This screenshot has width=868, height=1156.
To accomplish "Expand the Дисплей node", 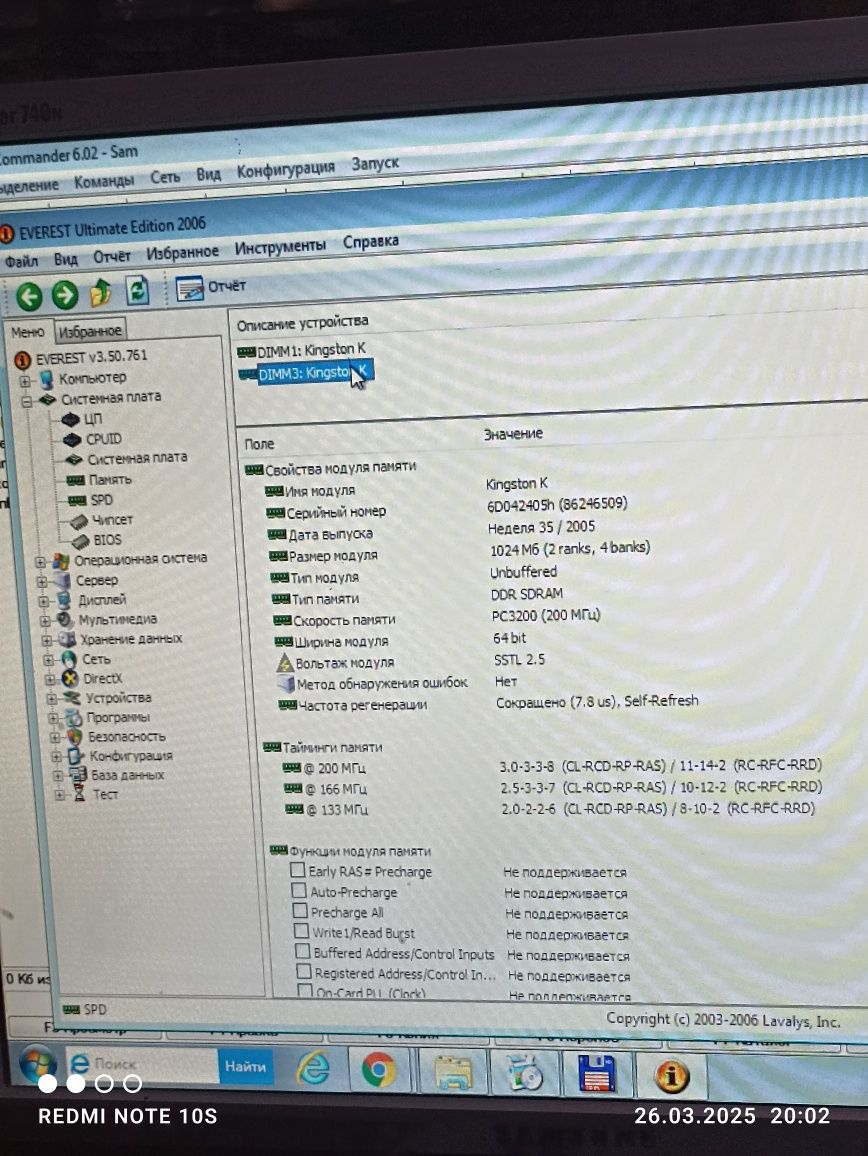I will [x=44, y=602].
